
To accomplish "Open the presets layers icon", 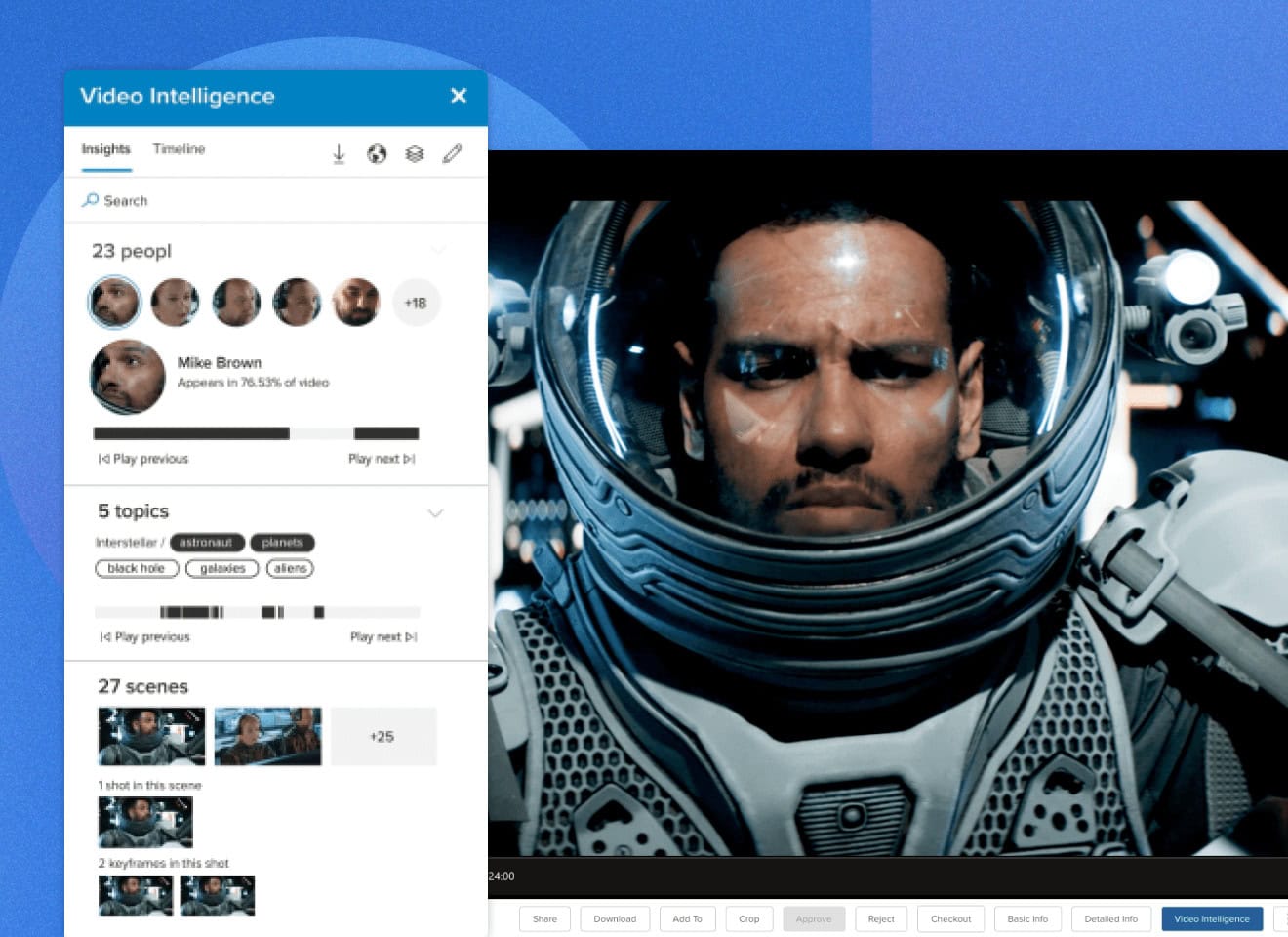I will click(x=414, y=153).
